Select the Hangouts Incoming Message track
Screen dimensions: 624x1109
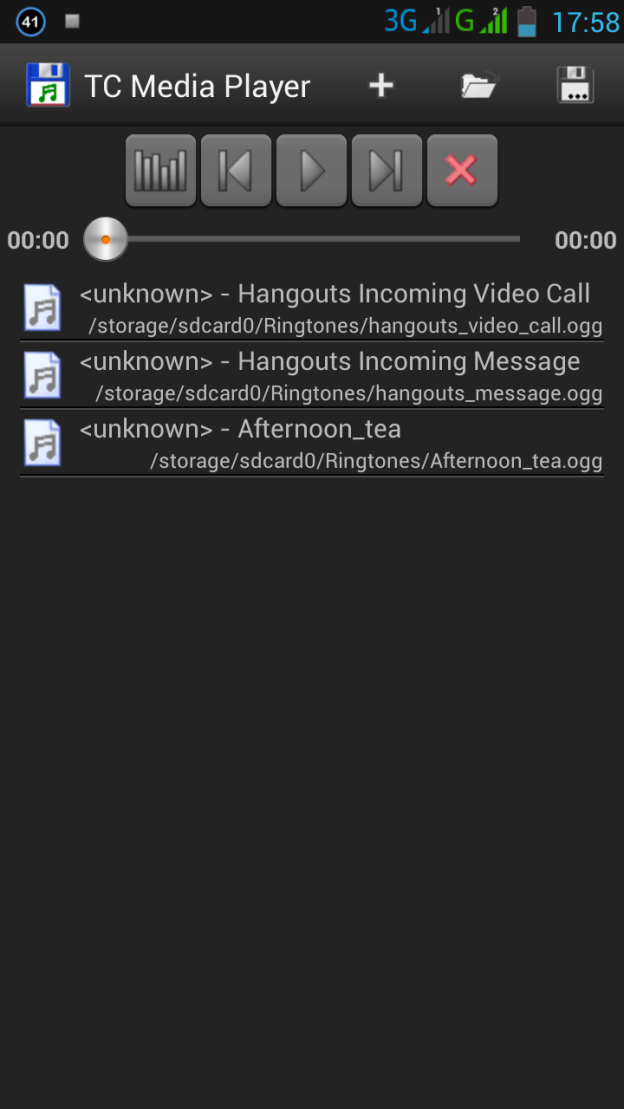coord(312,376)
